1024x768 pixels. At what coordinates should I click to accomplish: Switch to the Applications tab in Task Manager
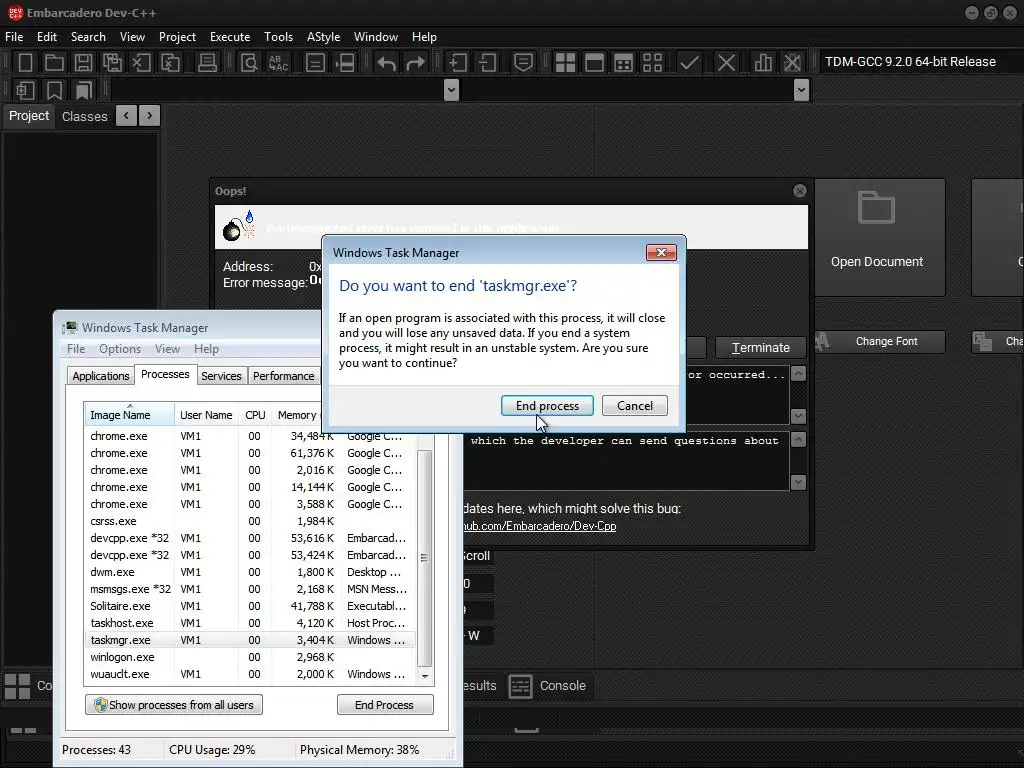point(101,376)
